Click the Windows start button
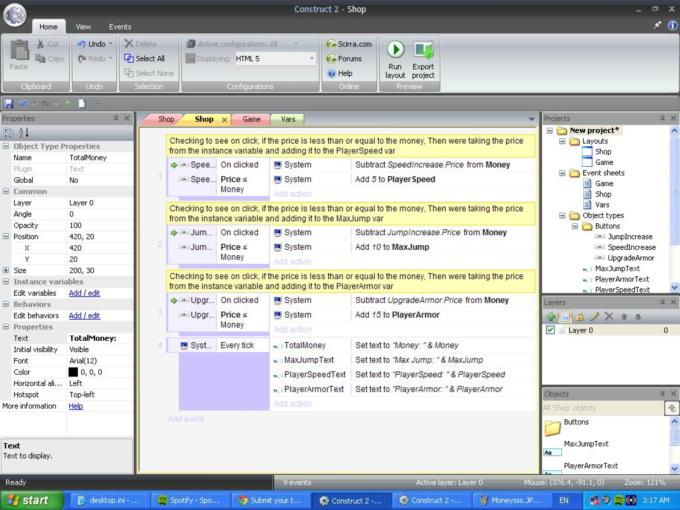The image size is (680, 510). (x=31, y=500)
